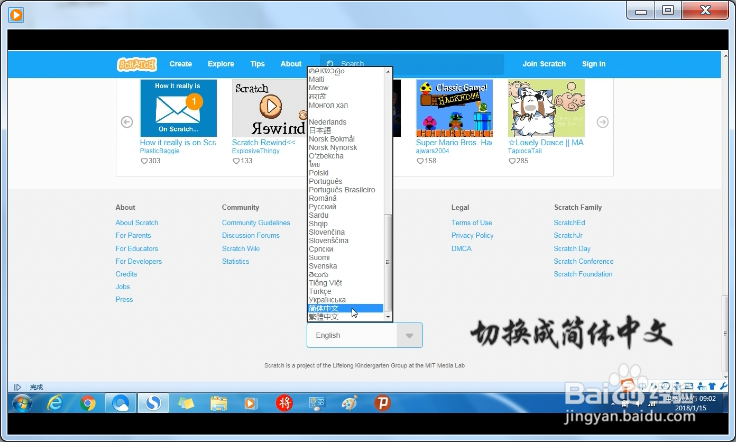Open the About Scratch footer link
The image size is (736, 442).
137,222
